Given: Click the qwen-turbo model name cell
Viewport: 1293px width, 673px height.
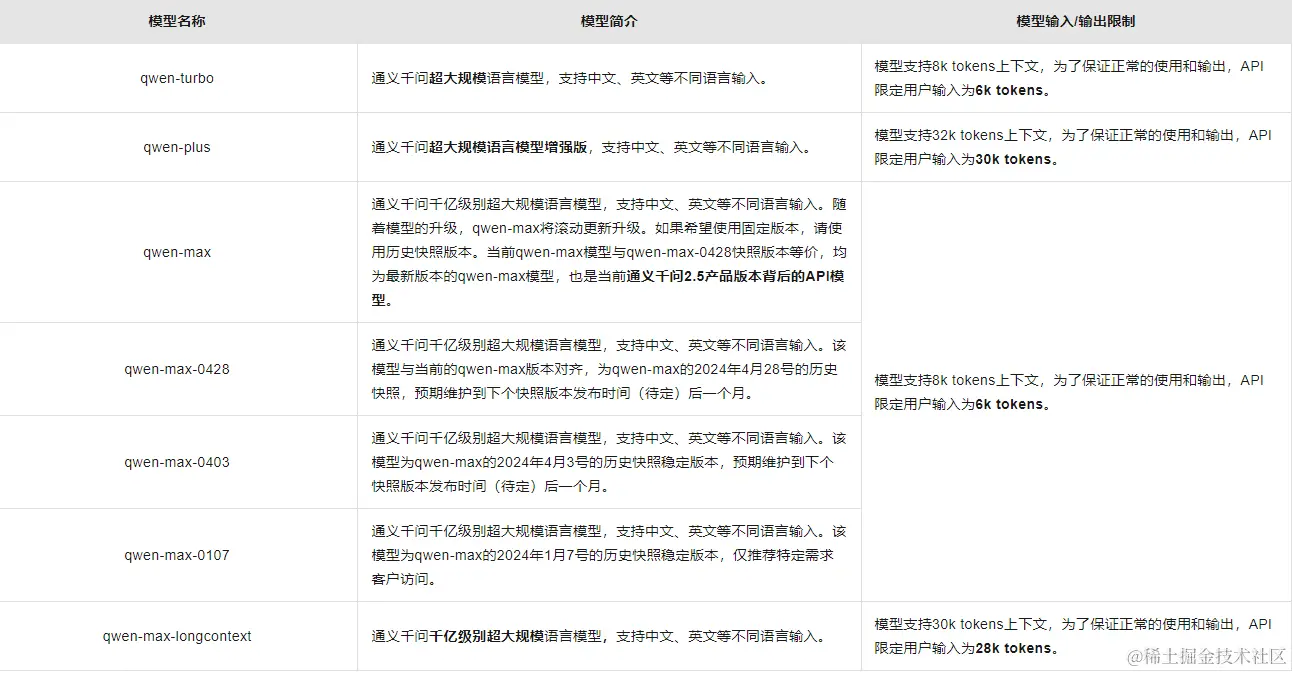Looking at the screenshot, I should pos(176,77).
